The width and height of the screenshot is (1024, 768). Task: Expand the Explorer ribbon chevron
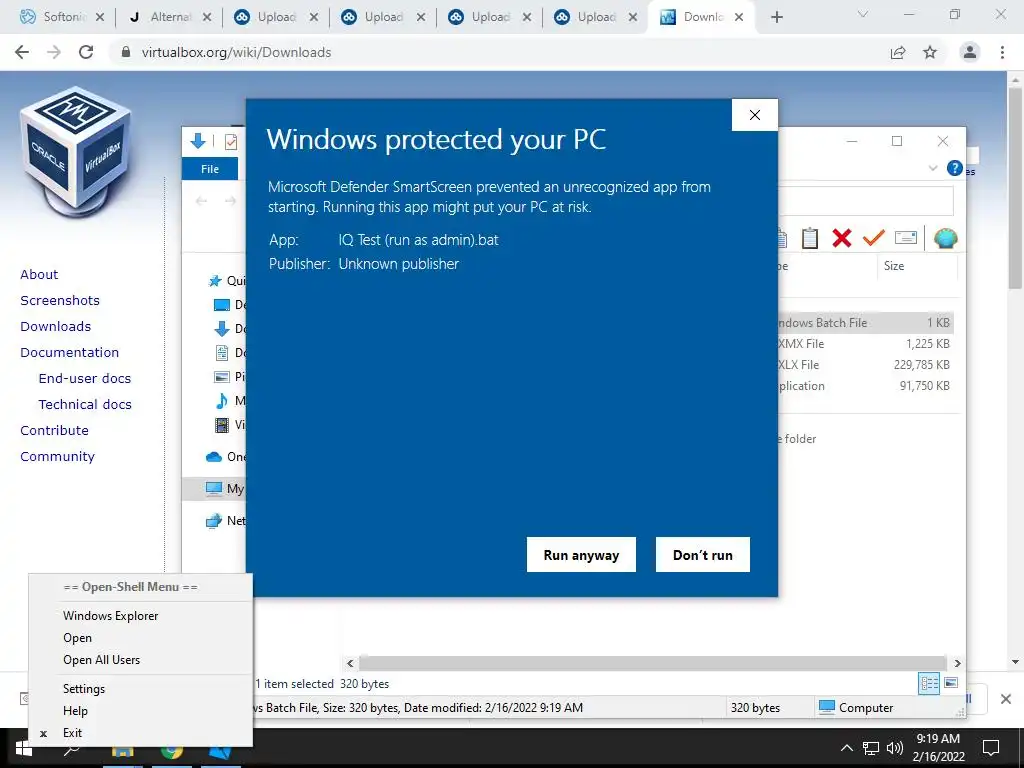(933, 168)
